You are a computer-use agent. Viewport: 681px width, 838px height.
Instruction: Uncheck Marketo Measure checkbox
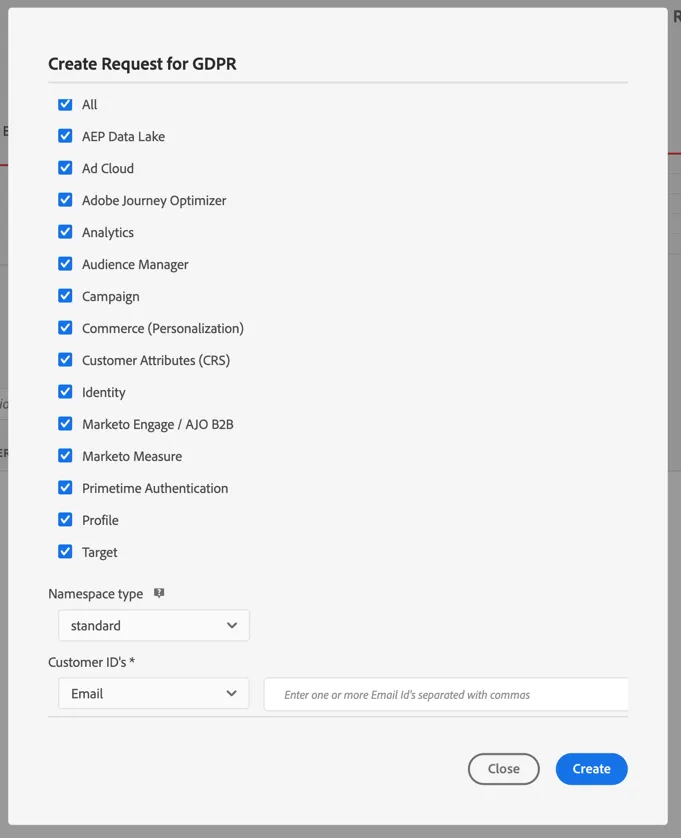click(x=65, y=456)
